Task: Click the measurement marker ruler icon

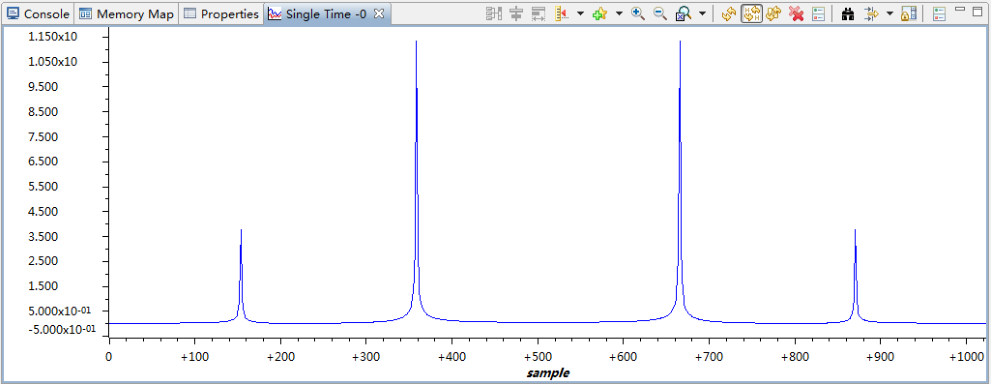Action: click(561, 14)
